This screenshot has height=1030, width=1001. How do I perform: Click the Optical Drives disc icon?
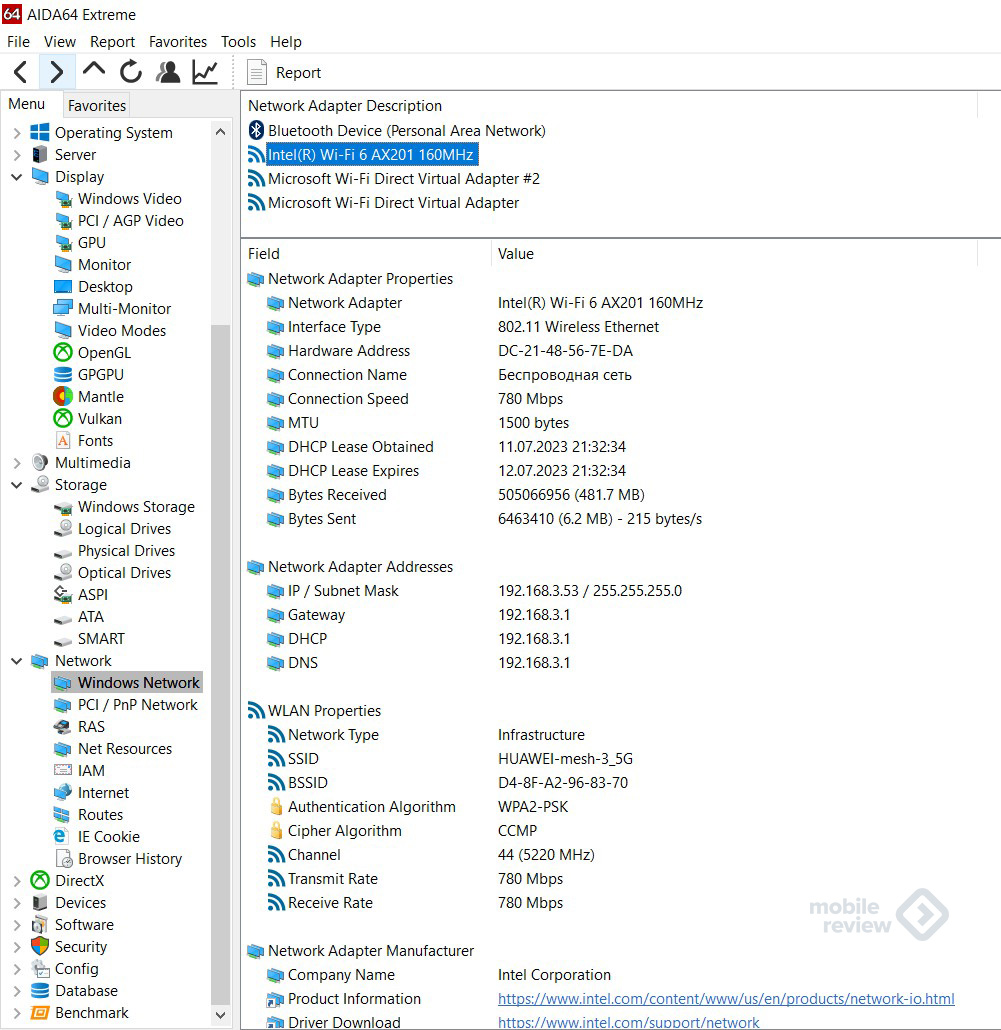(64, 572)
